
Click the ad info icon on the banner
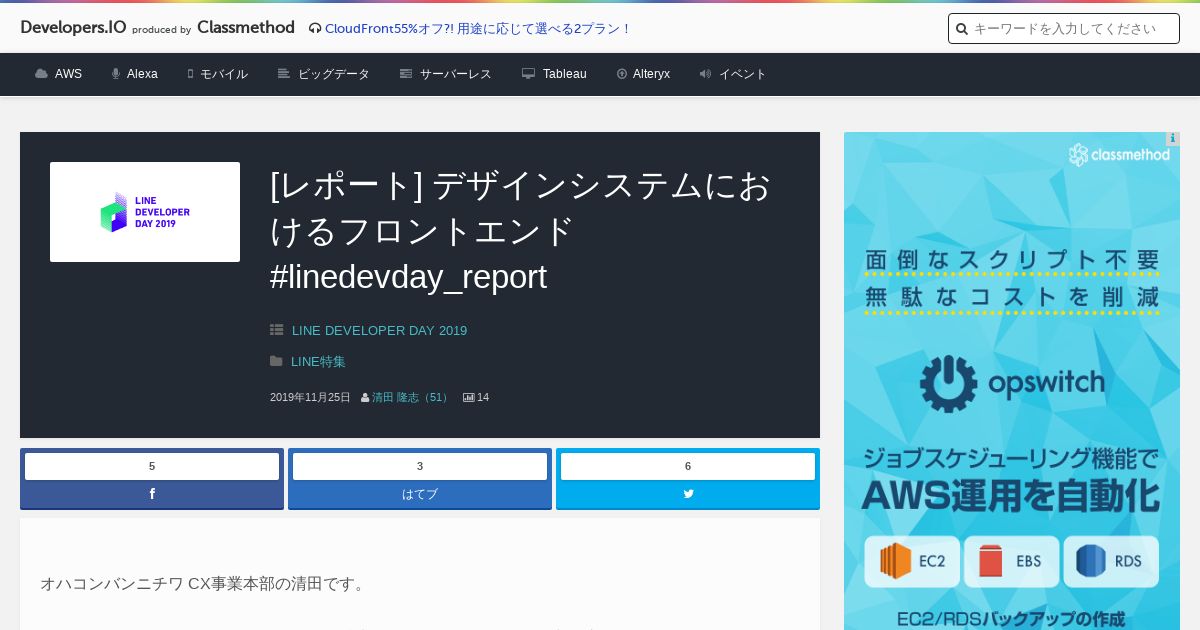[1173, 139]
